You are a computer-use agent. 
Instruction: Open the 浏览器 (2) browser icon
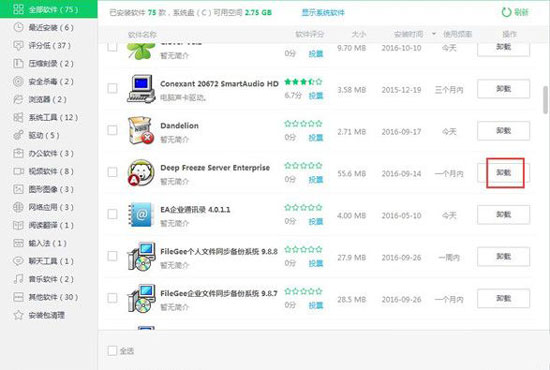[x=18, y=99]
